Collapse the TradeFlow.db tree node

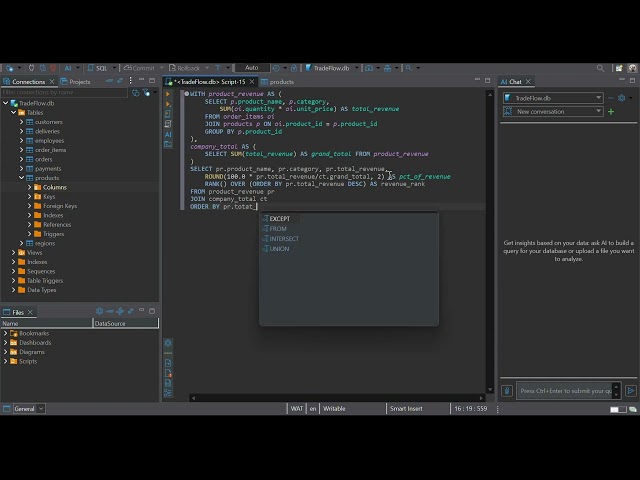tap(6, 103)
